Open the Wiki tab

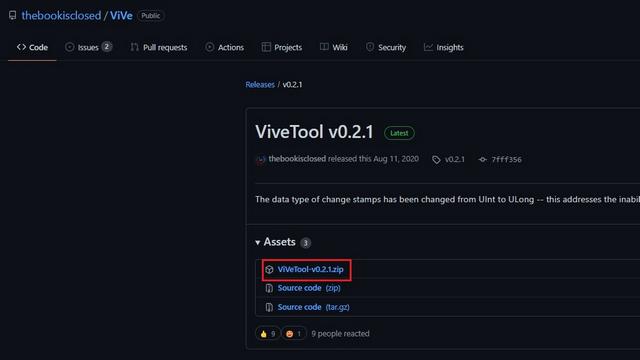pos(334,47)
